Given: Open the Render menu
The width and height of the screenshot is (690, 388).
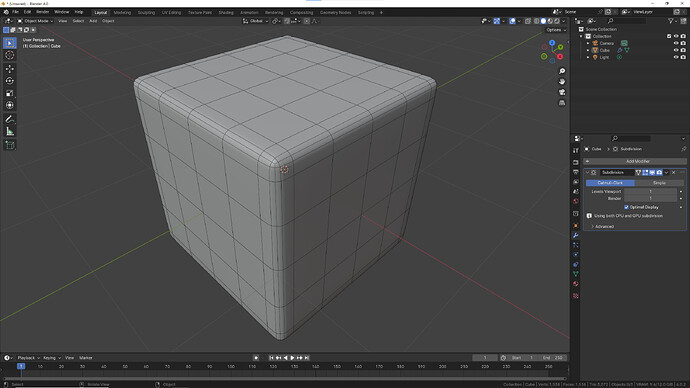Looking at the screenshot, I should point(42,12).
